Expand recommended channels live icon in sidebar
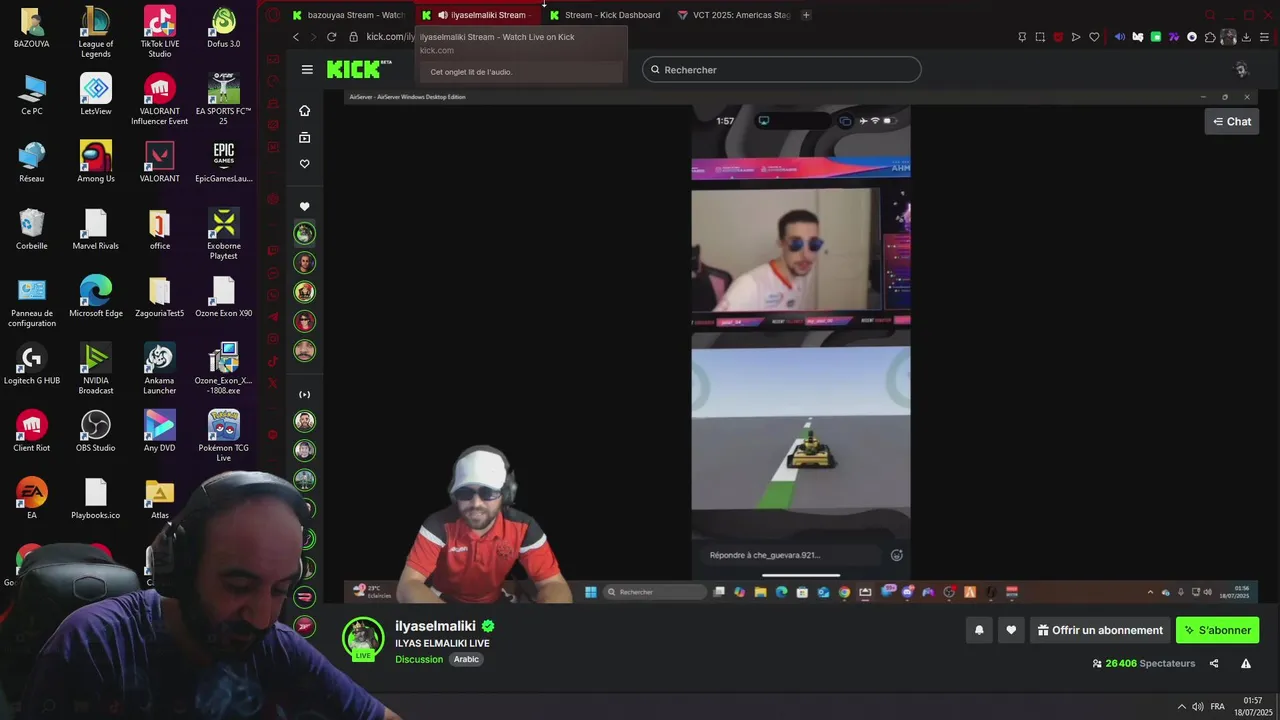 [x=305, y=394]
